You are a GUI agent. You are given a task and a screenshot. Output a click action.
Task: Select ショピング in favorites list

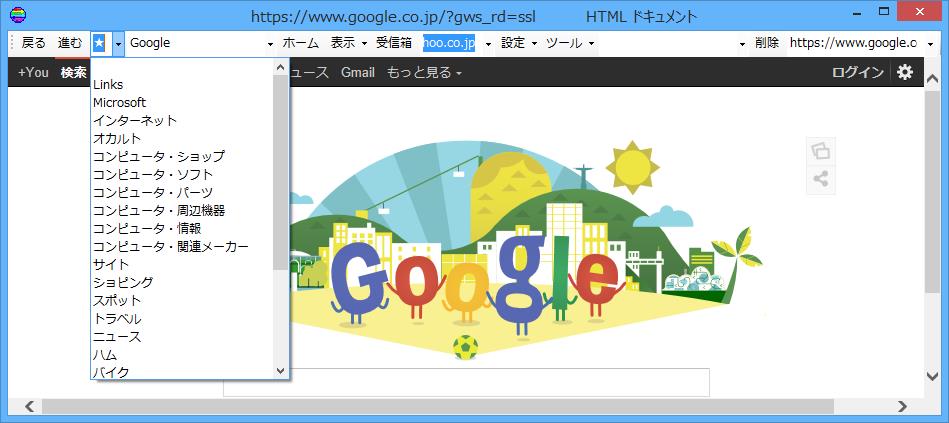click(x=123, y=283)
